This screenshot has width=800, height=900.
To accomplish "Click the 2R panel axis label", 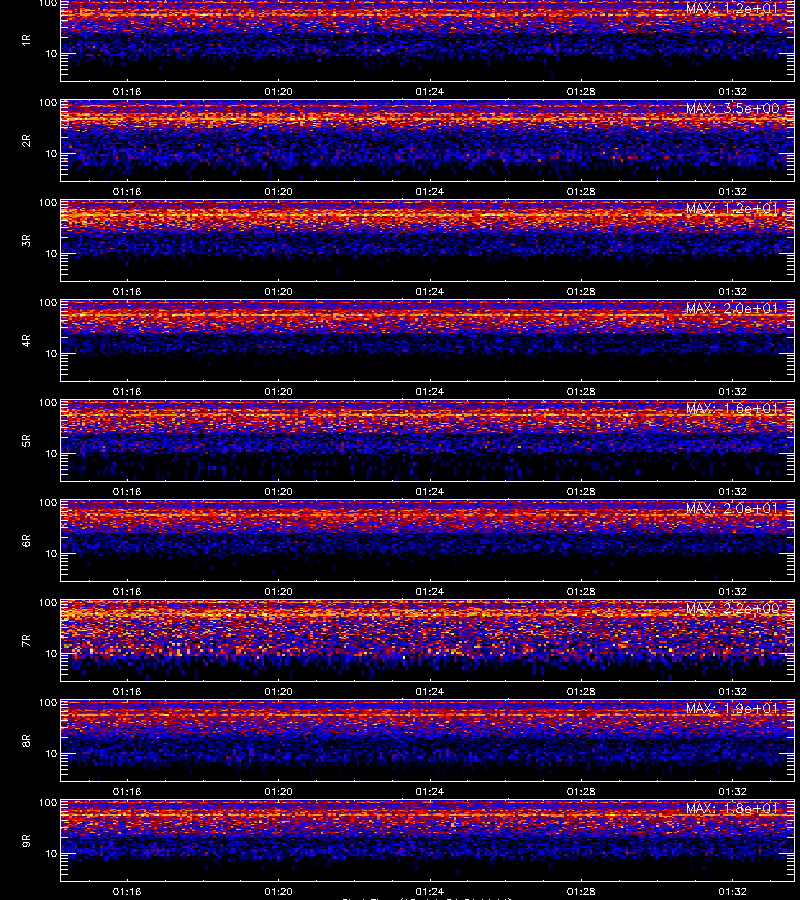I will point(26,141).
